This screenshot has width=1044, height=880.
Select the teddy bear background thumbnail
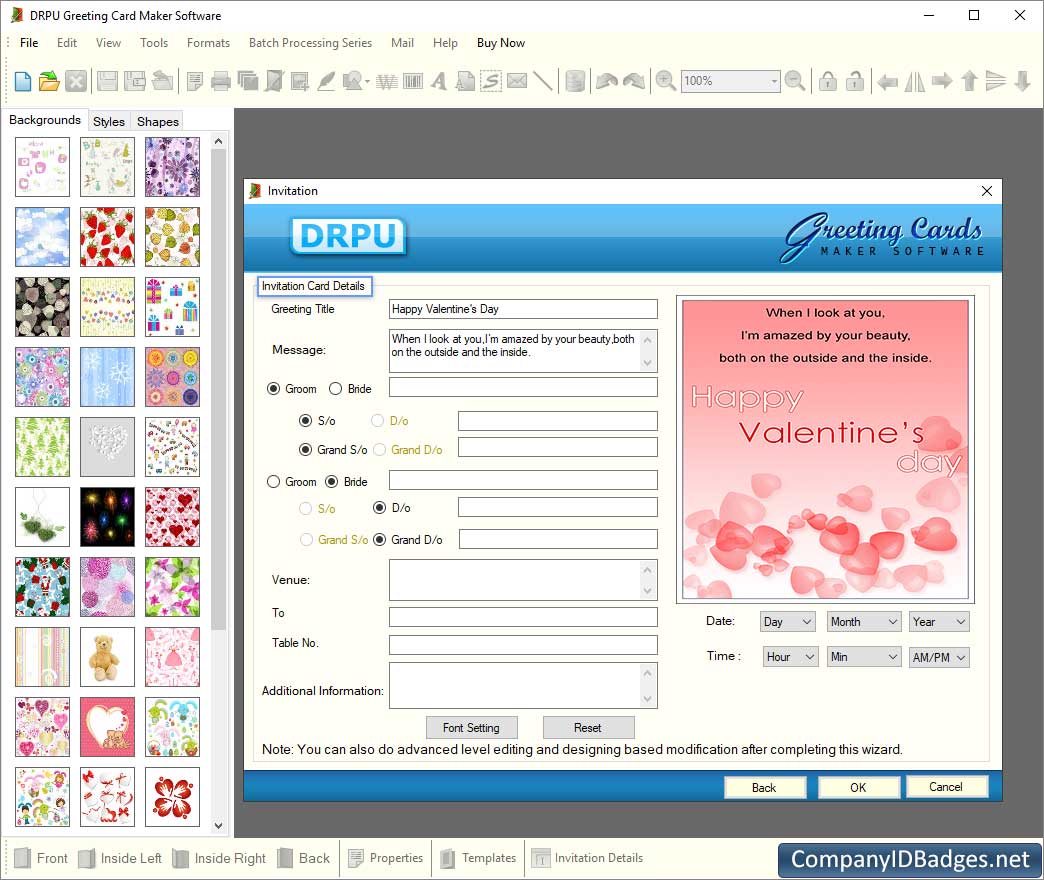[x=107, y=657]
